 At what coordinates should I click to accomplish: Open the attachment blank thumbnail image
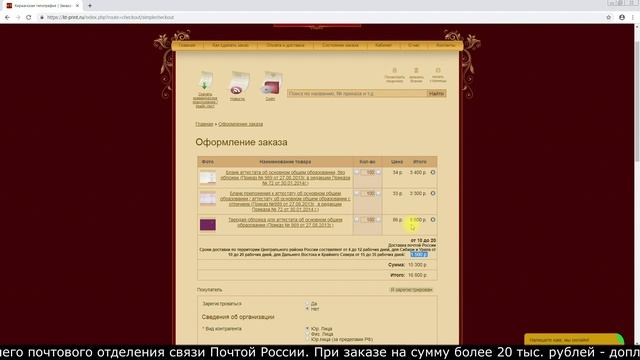pos(208,198)
